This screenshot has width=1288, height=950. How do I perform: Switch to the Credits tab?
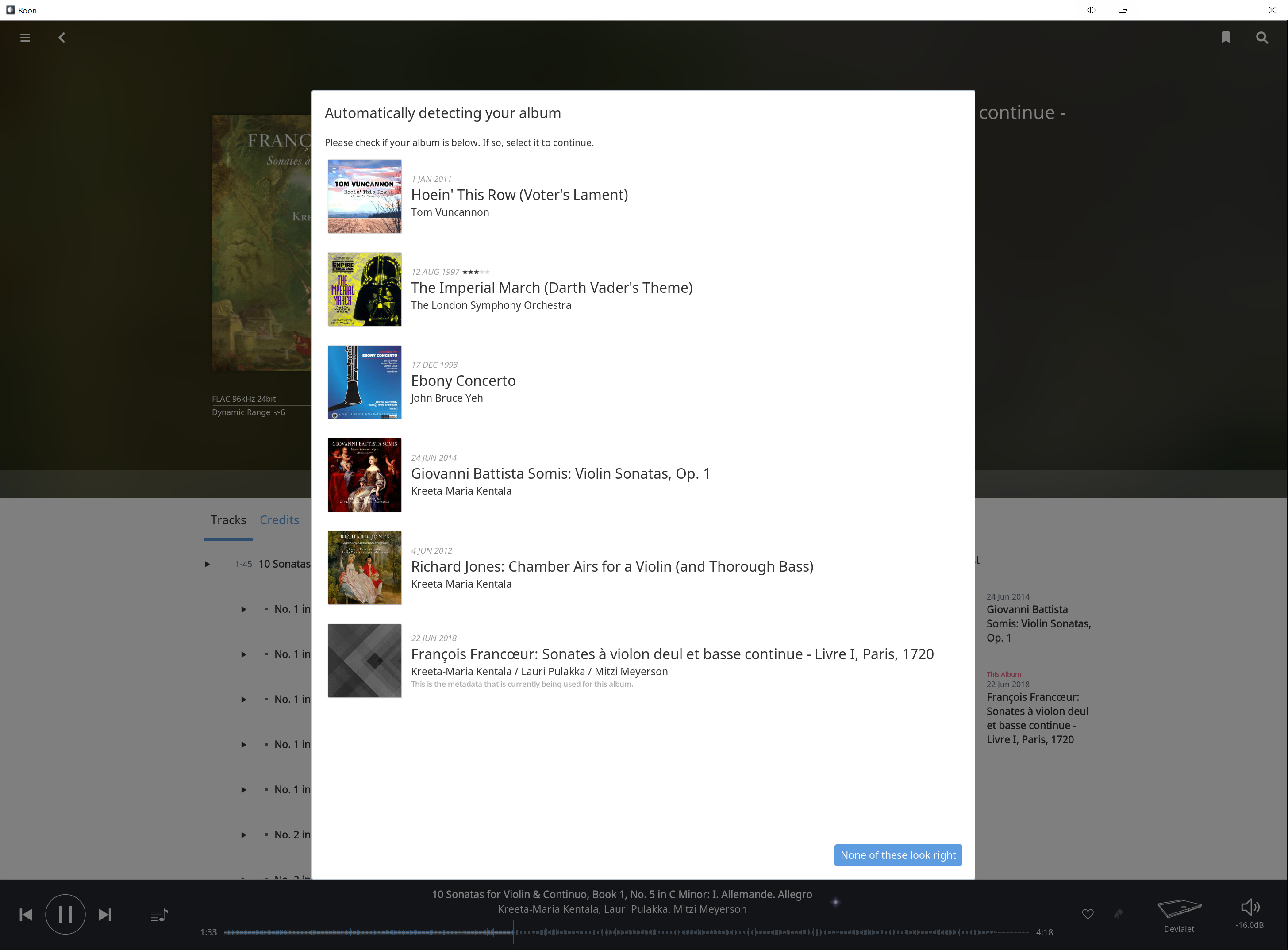click(280, 520)
